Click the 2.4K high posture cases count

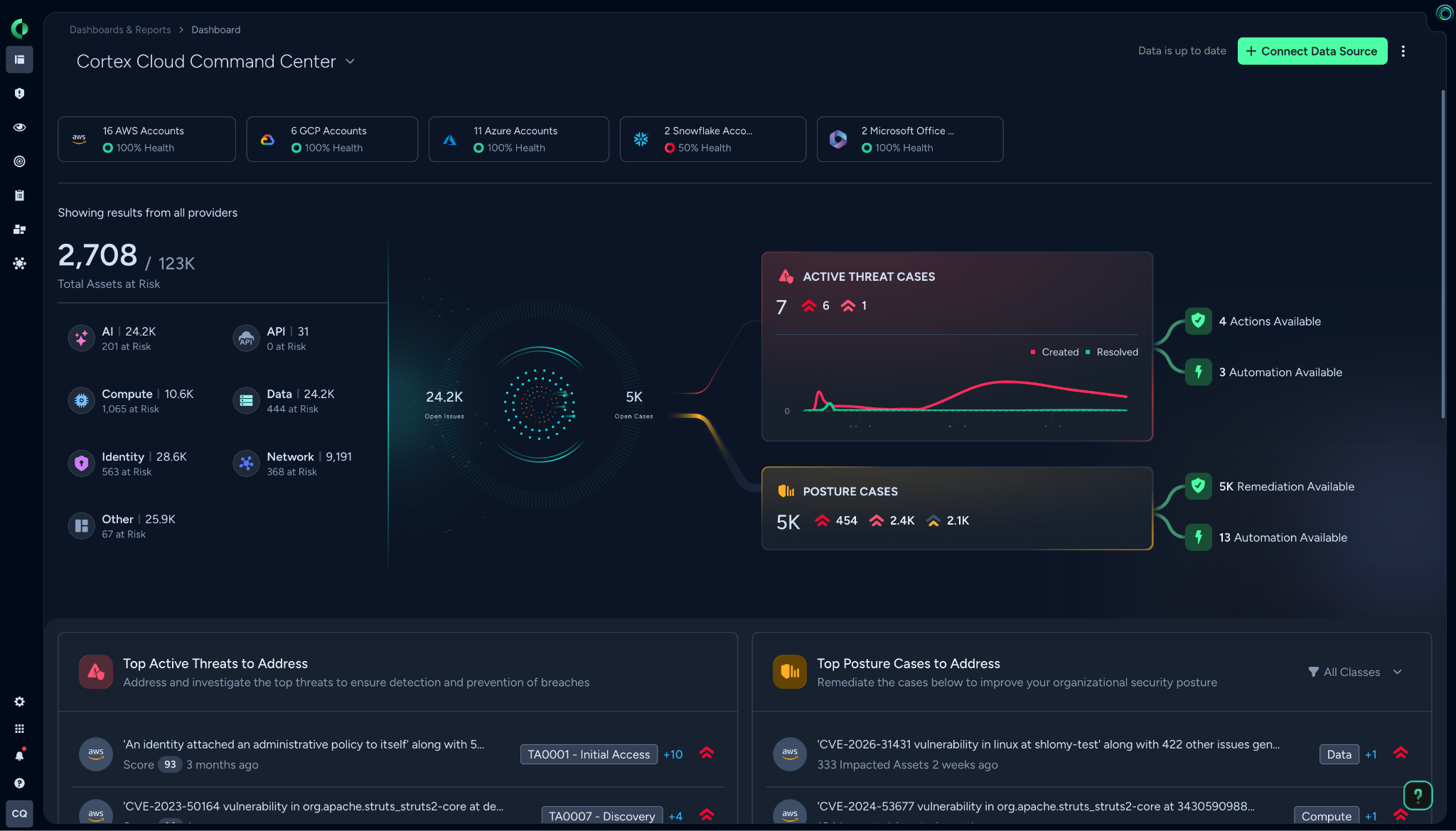coord(892,520)
